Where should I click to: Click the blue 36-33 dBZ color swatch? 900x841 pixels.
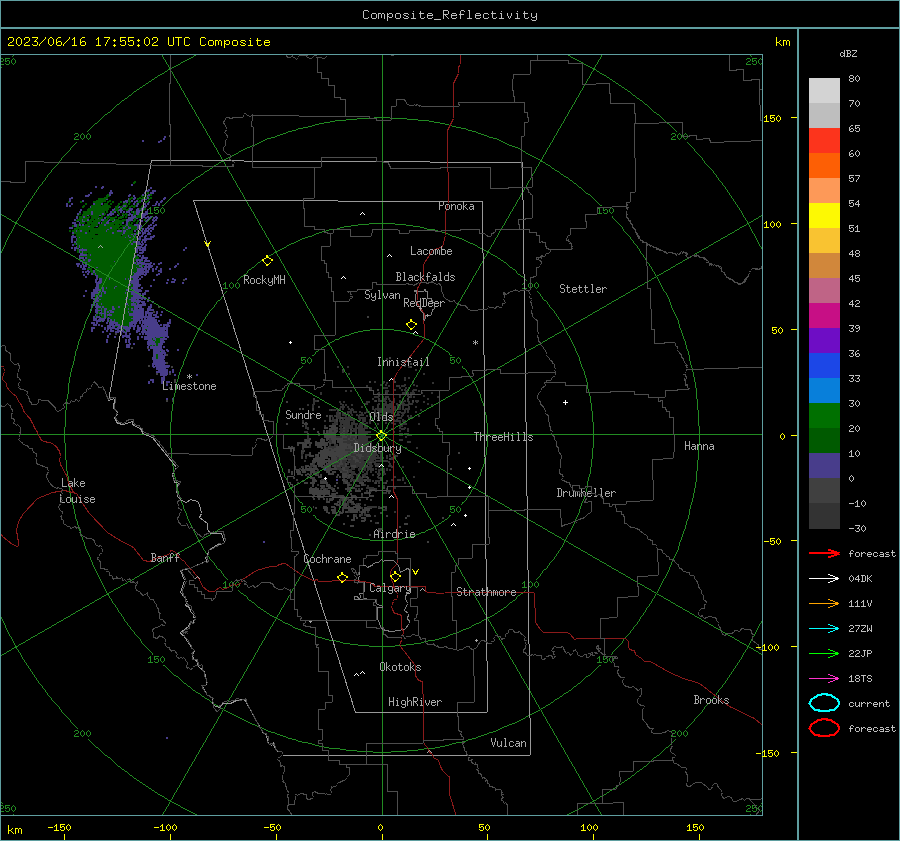(824, 365)
